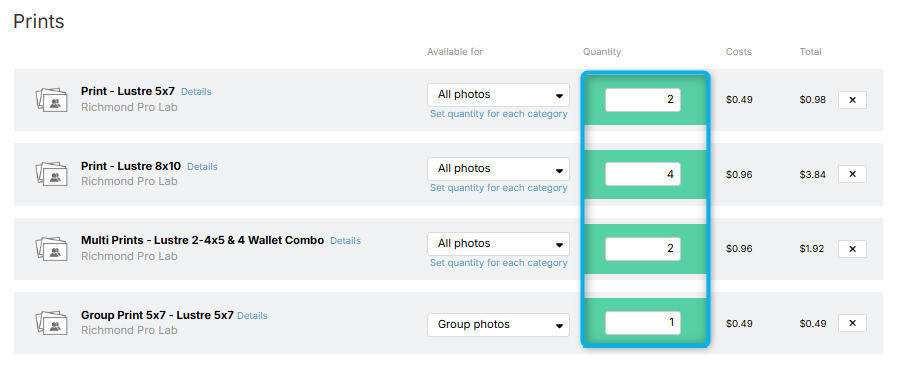Set quantity for each category under Multi Prints
898x368 pixels.
point(499,263)
